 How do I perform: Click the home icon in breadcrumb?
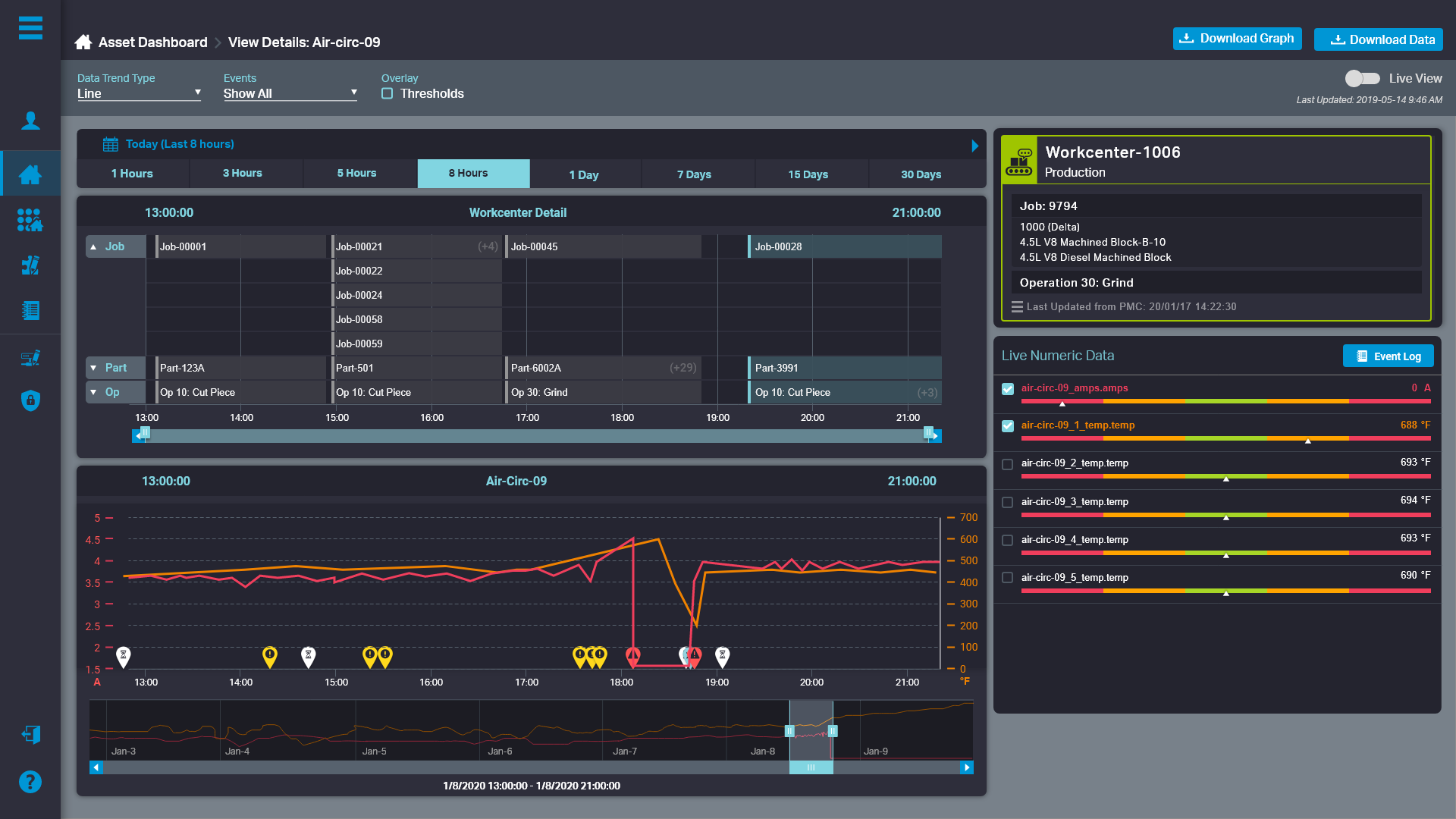pyautogui.click(x=83, y=42)
